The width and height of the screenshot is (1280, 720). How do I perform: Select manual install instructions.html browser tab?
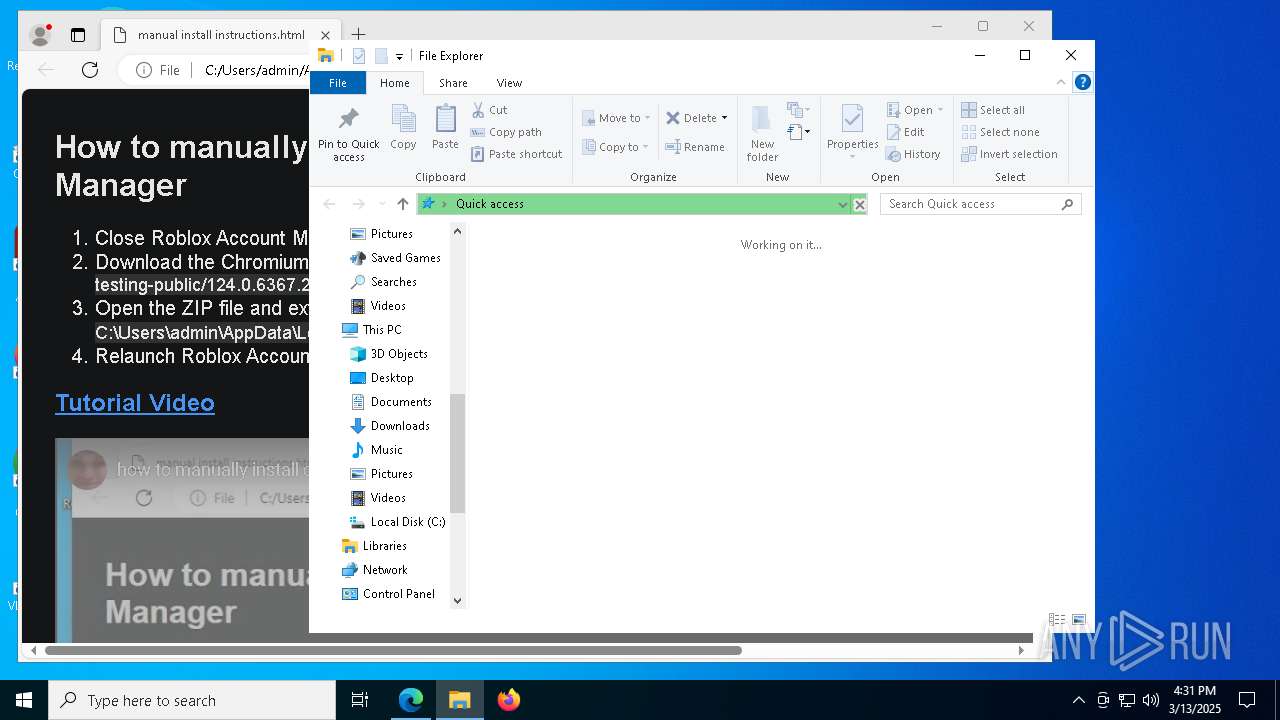pyautogui.click(x=221, y=35)
